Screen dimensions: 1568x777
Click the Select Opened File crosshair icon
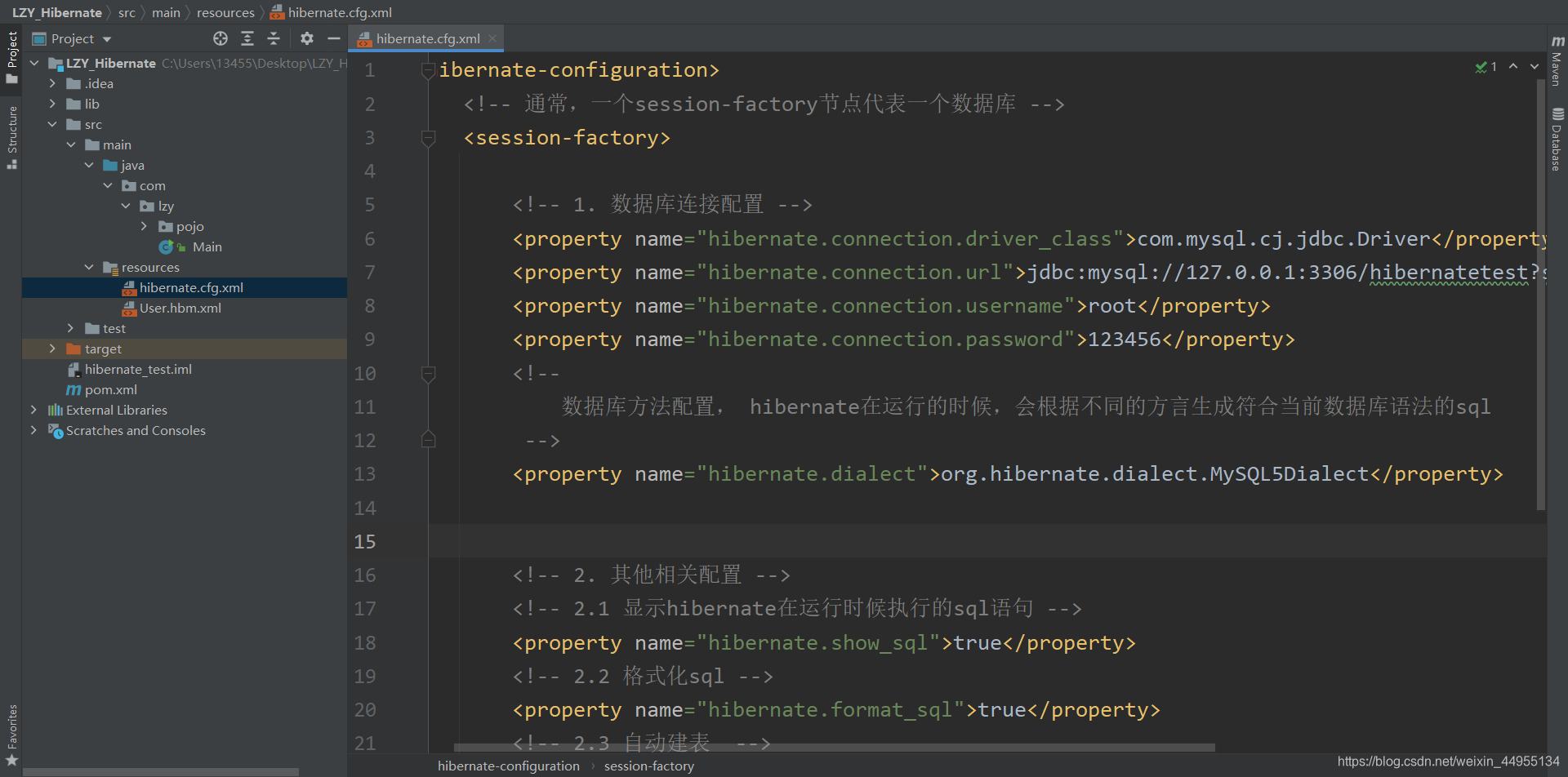coord(220,38)
